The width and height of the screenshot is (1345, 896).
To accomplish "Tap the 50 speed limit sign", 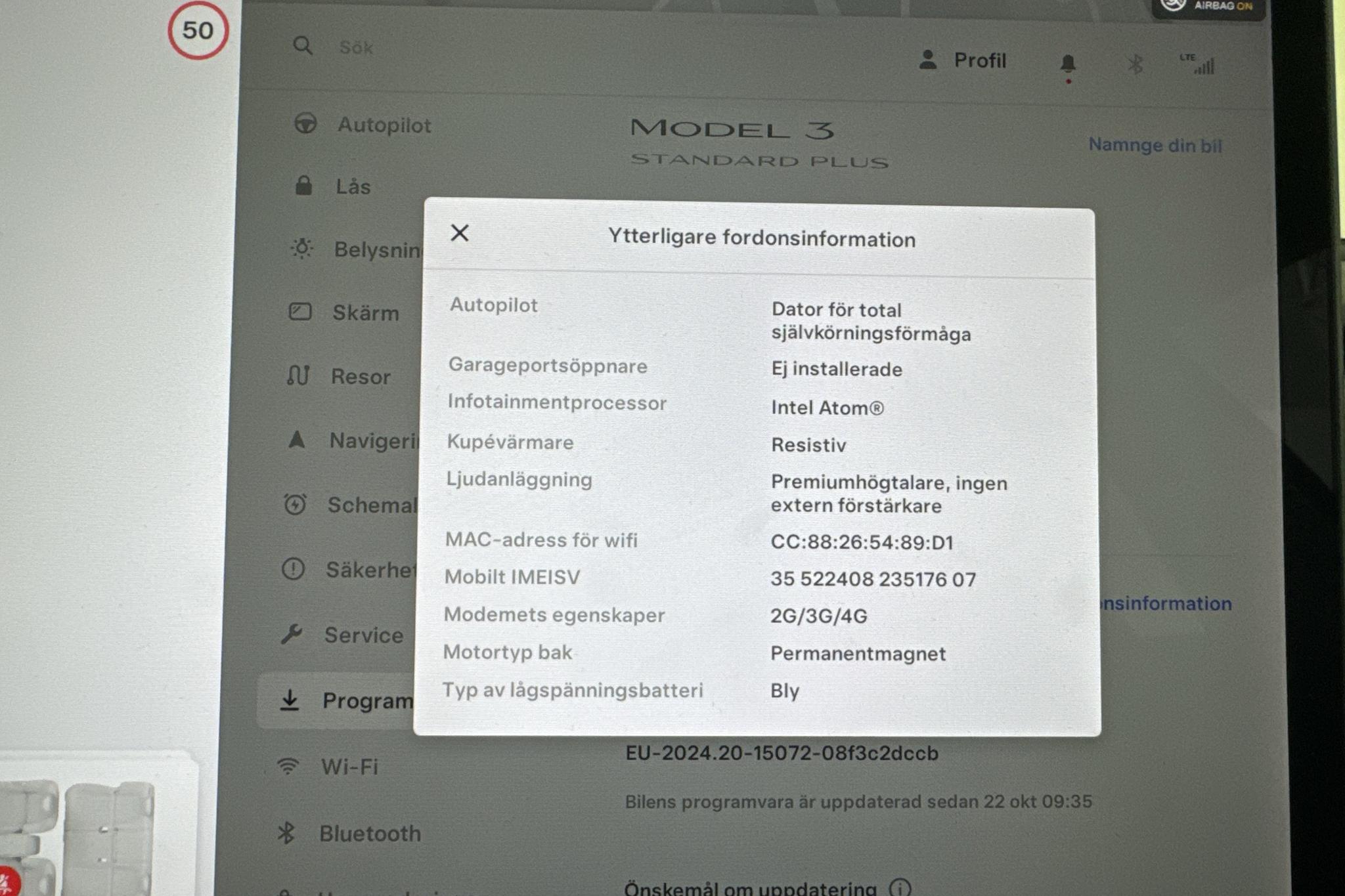I will pyautogui.click(x=198, y=30).
